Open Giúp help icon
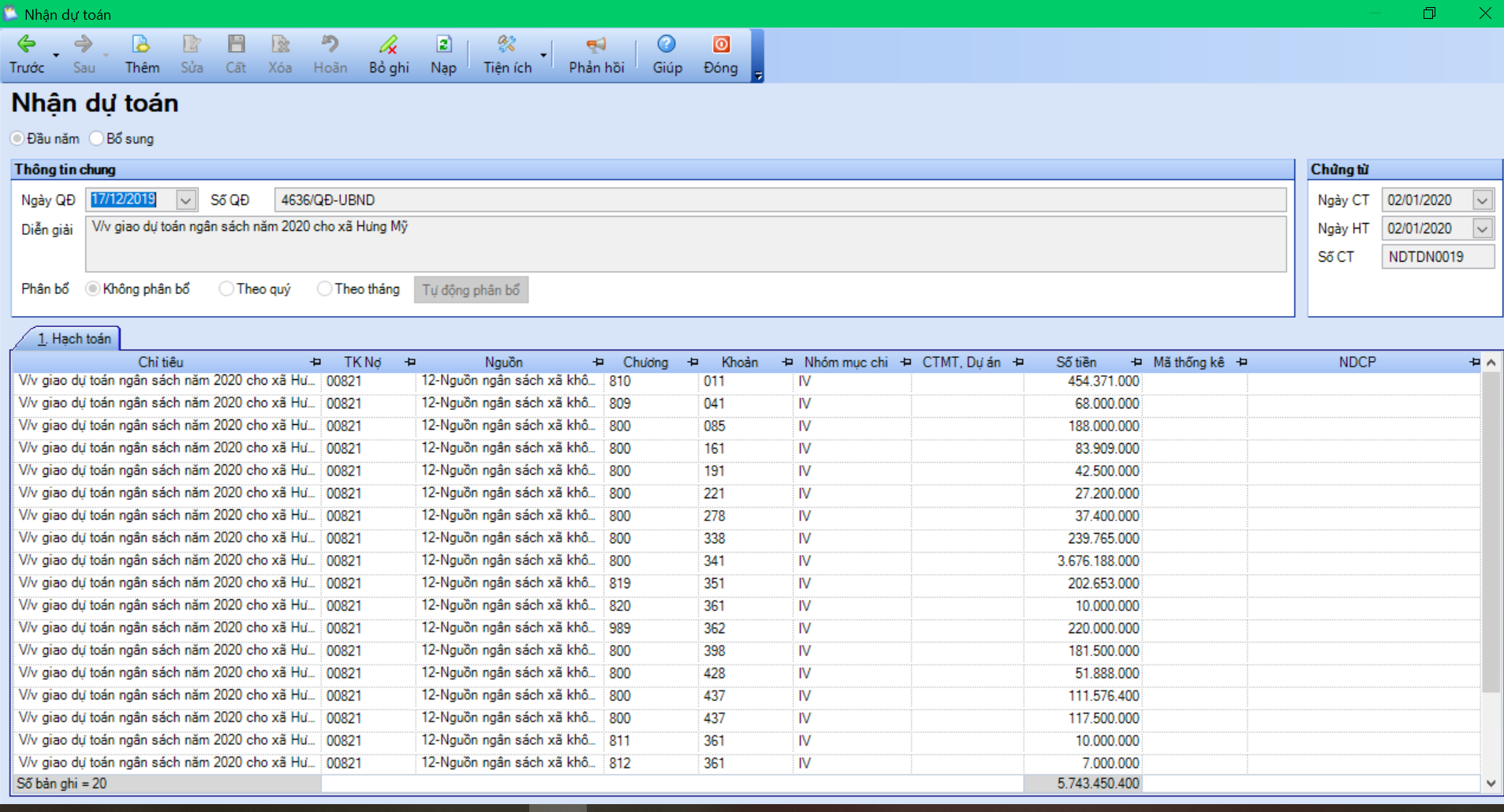1504x812 pixels. (x=666, y=45)
